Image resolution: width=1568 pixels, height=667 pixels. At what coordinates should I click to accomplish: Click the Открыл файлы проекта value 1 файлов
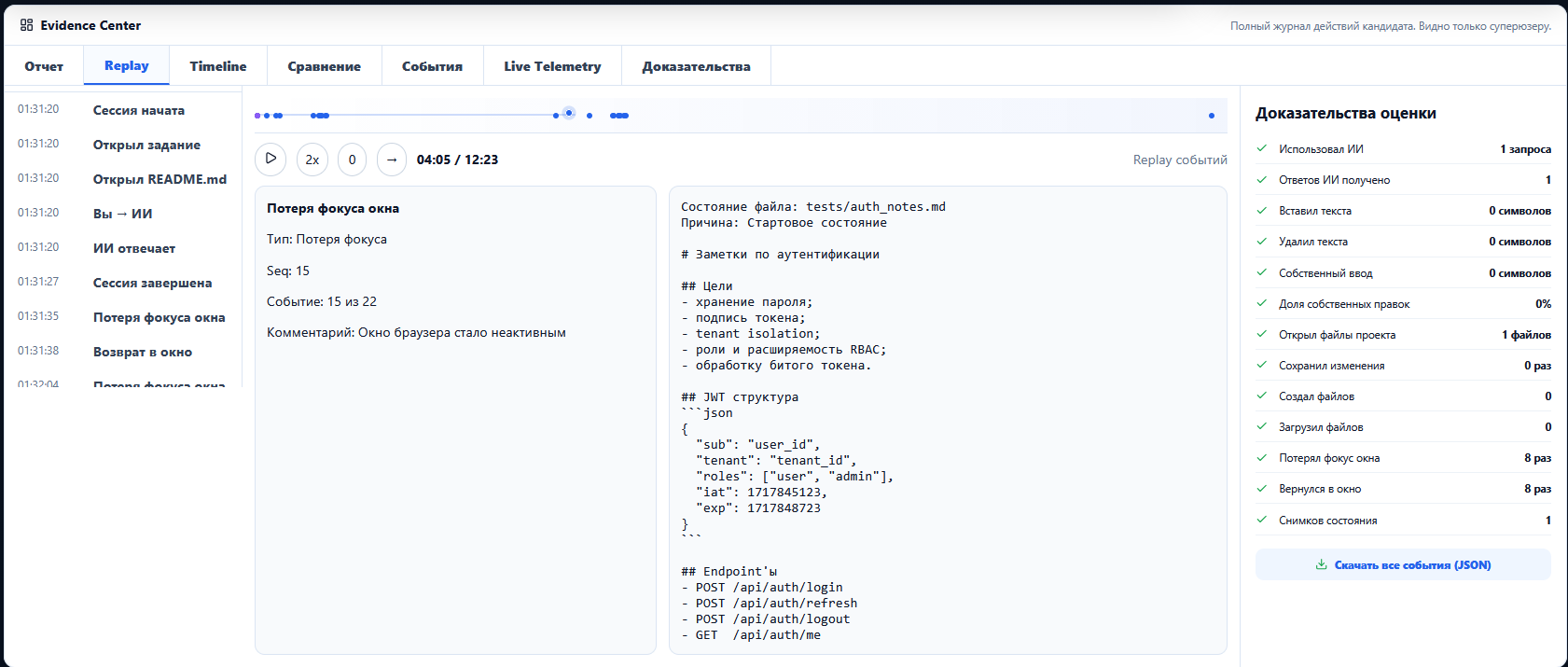[1526, 335]
